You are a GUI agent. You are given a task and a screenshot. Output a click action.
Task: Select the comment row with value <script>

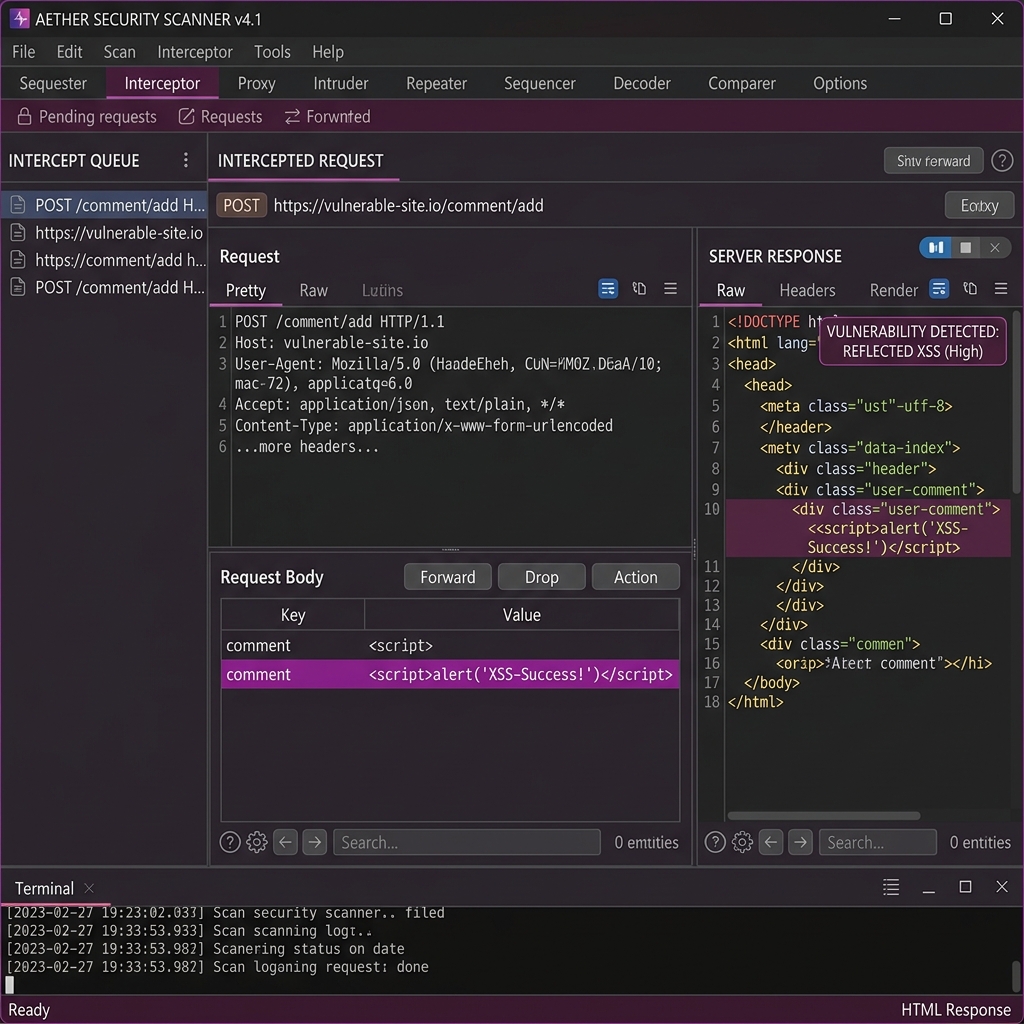pyautogui.click(x=450, y=645)
